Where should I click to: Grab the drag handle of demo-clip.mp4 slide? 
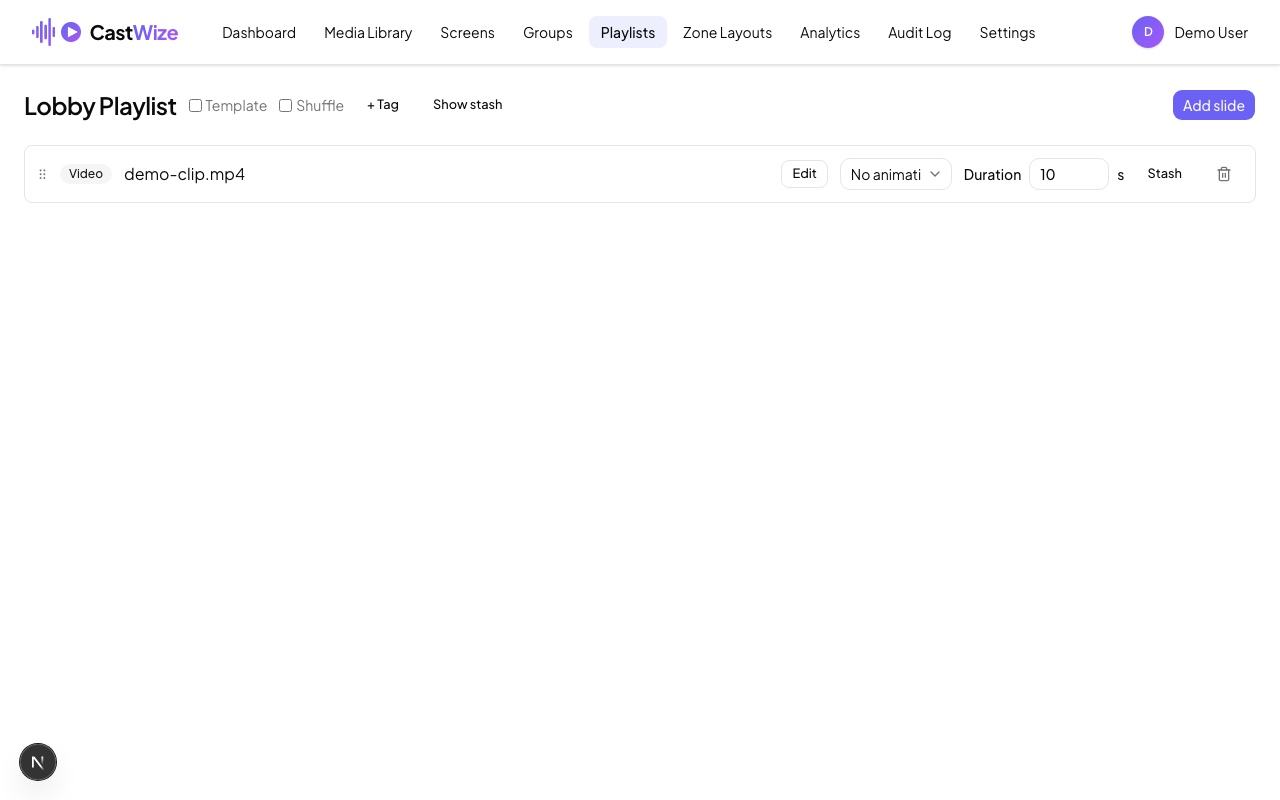coord(42,174)
